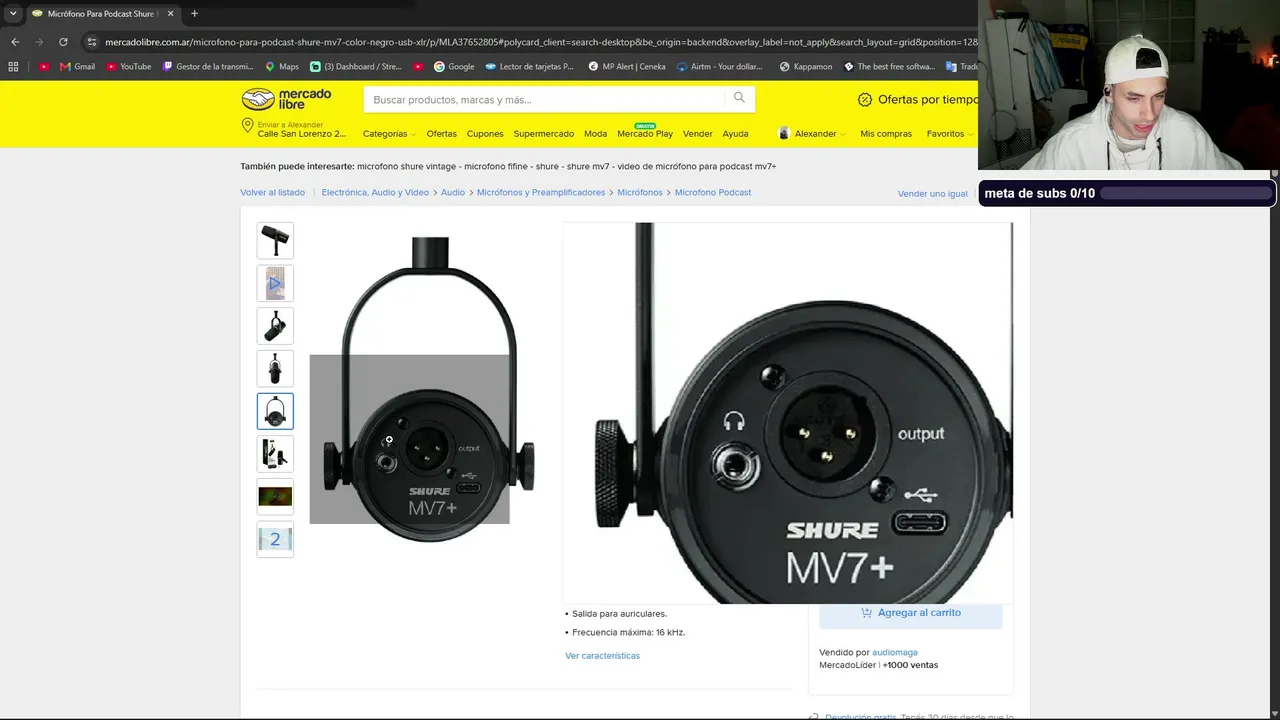Click the browser address bar URL
Image resolution: width=1280 pixels, height=720 pixels.
[540, 42]
